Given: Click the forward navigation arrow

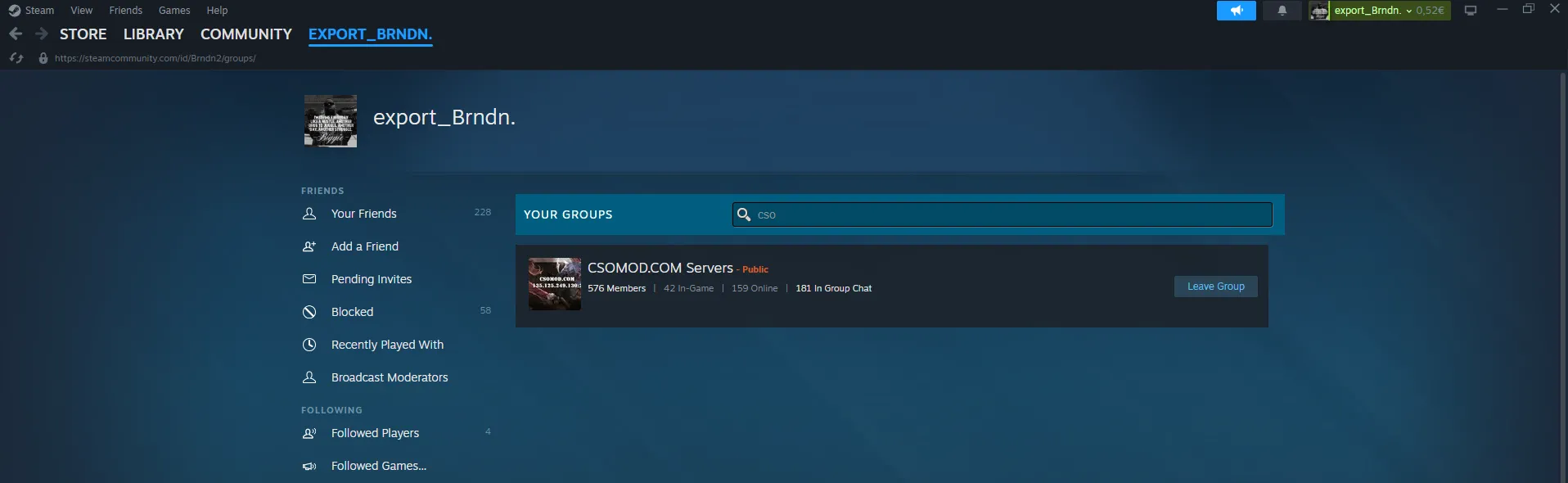Looking at the screenshot, I should 41,34.
